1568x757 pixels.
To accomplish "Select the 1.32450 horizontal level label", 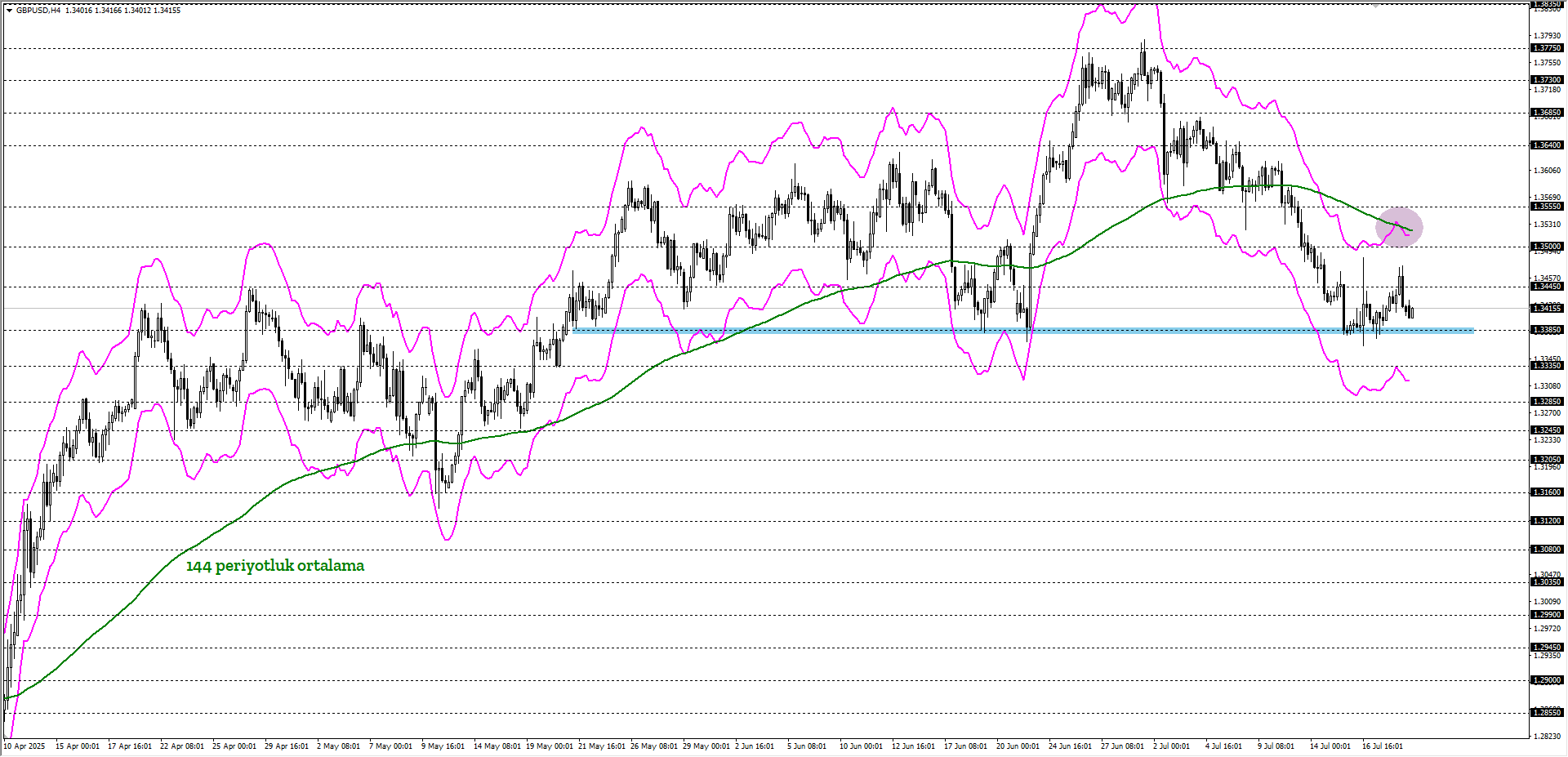I will 1547,430.
